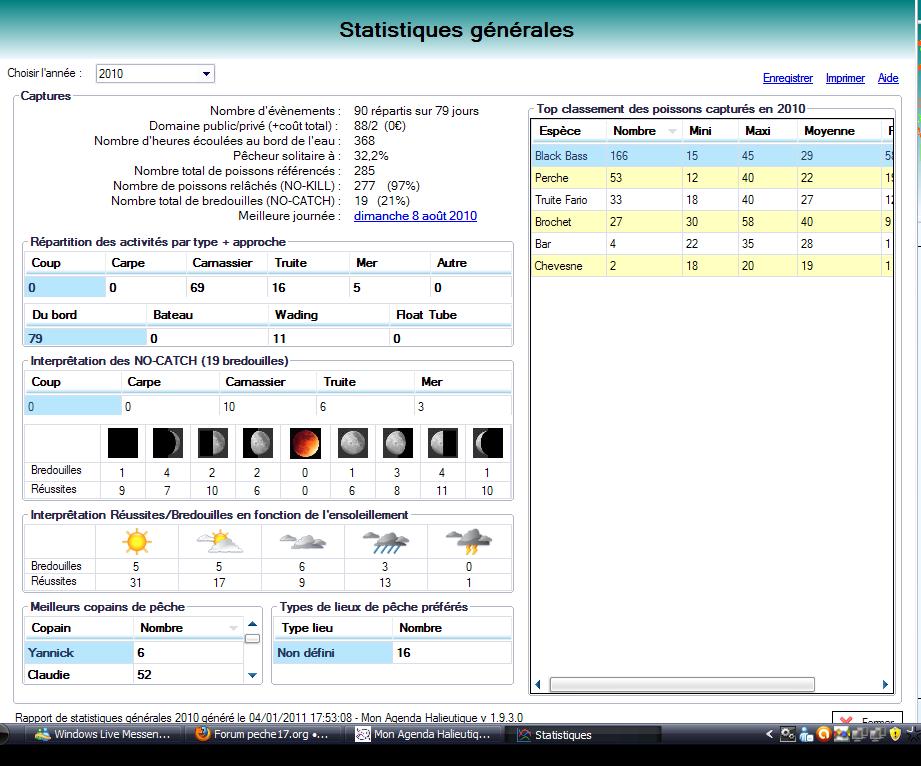The image size is (921, 766).
Task: Expand hidden system tray icons arrow
Action: point(769,734)
